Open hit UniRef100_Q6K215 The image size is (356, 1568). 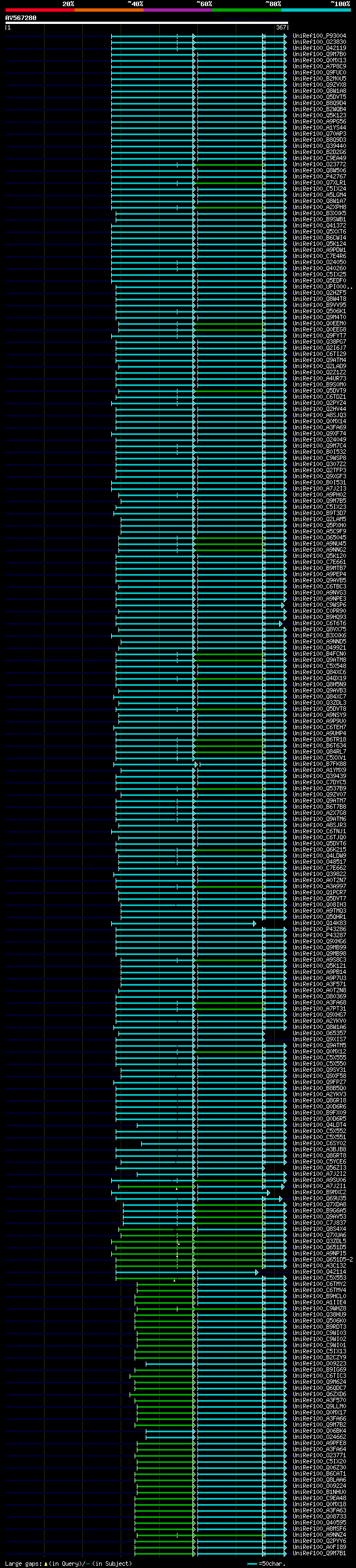point(319,850)
